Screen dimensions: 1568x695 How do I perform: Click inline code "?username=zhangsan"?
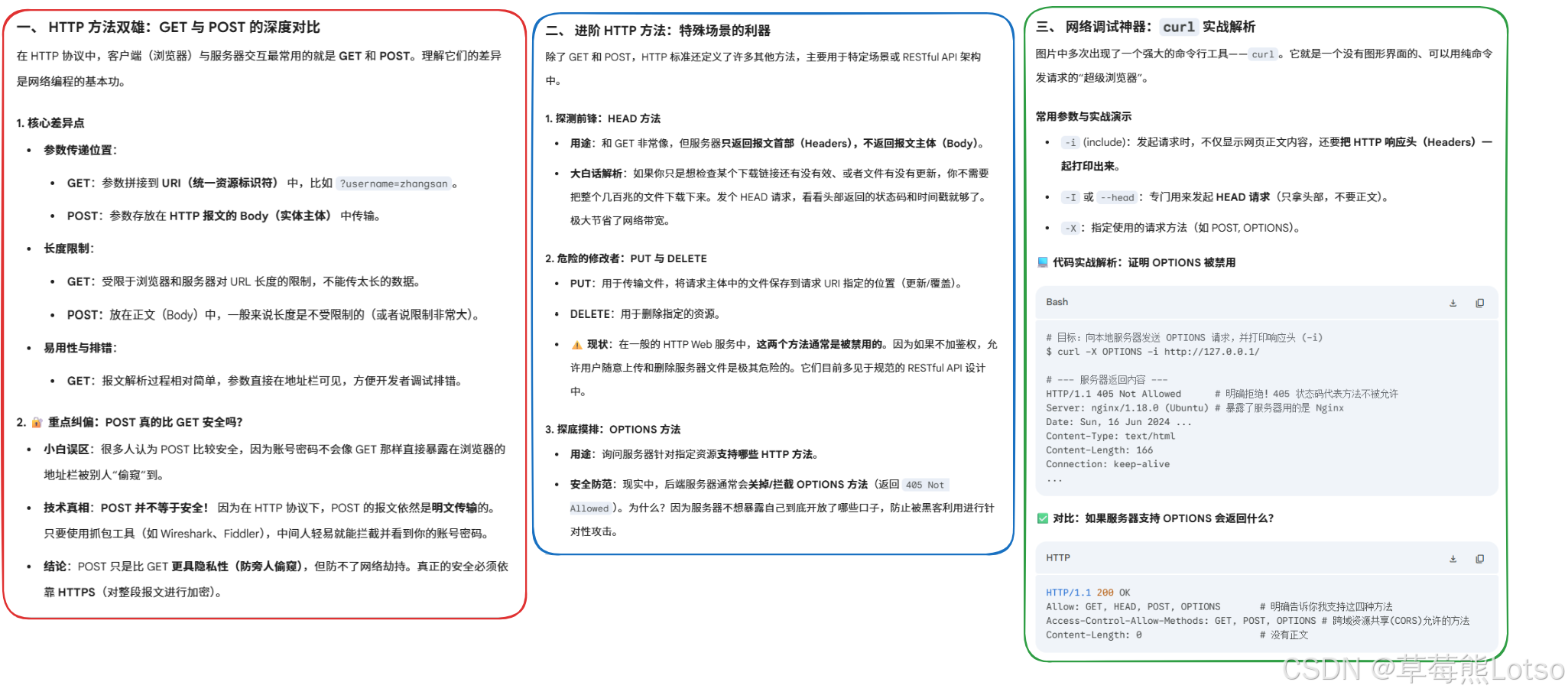pos(394,183)
